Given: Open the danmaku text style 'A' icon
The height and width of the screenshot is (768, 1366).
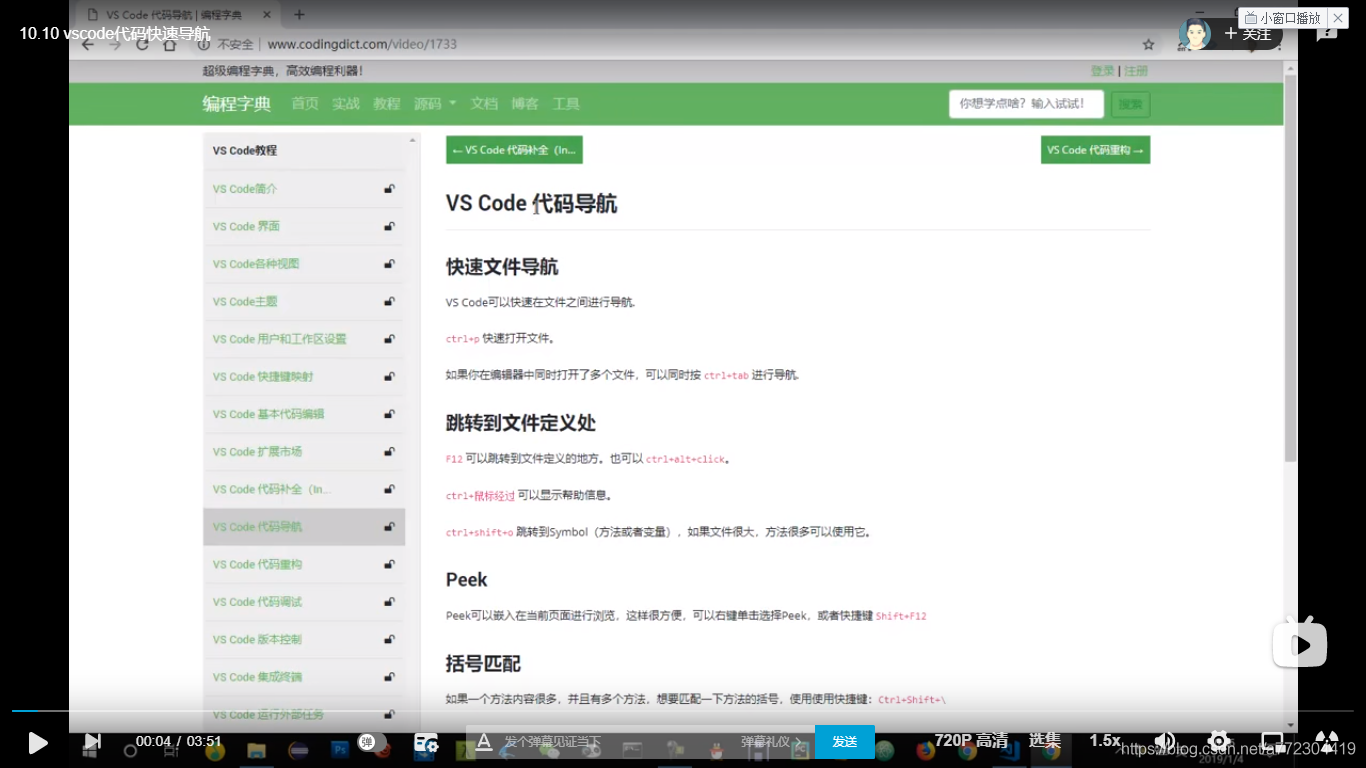Looking at the screenshot, I should (x=484, y=741).
